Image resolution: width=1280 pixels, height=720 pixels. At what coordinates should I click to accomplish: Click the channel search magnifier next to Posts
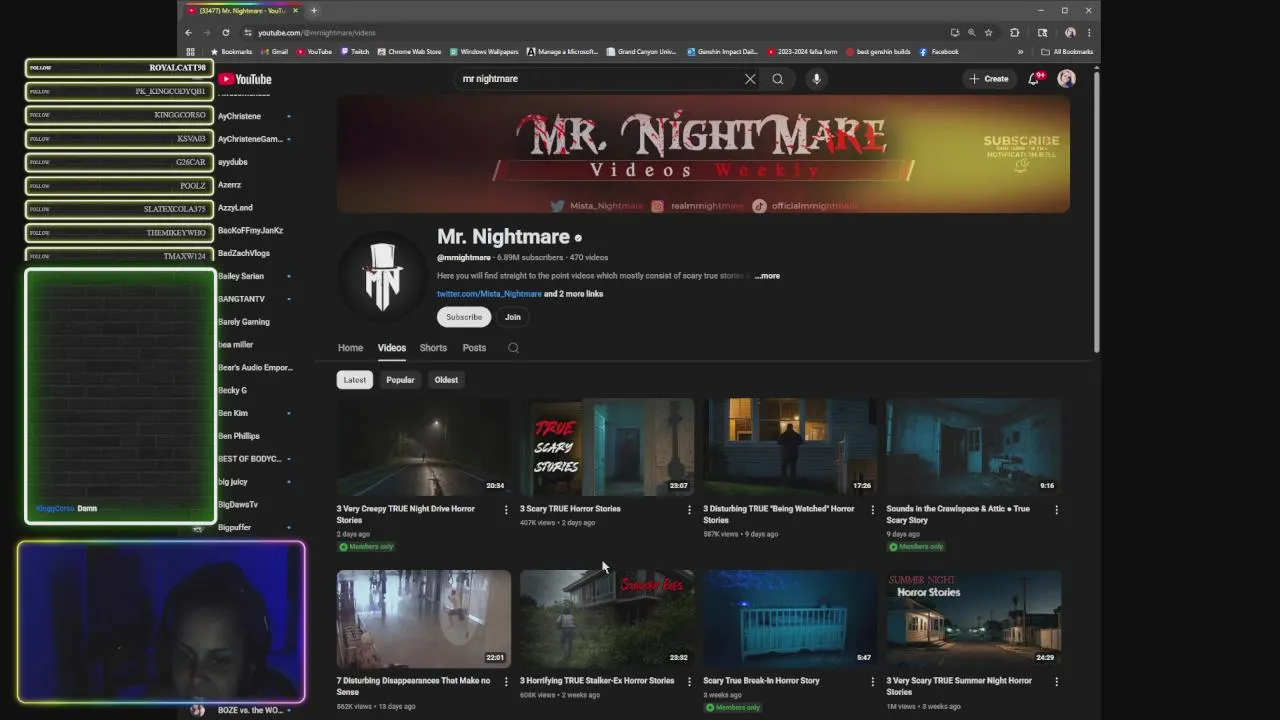[513, 348]
